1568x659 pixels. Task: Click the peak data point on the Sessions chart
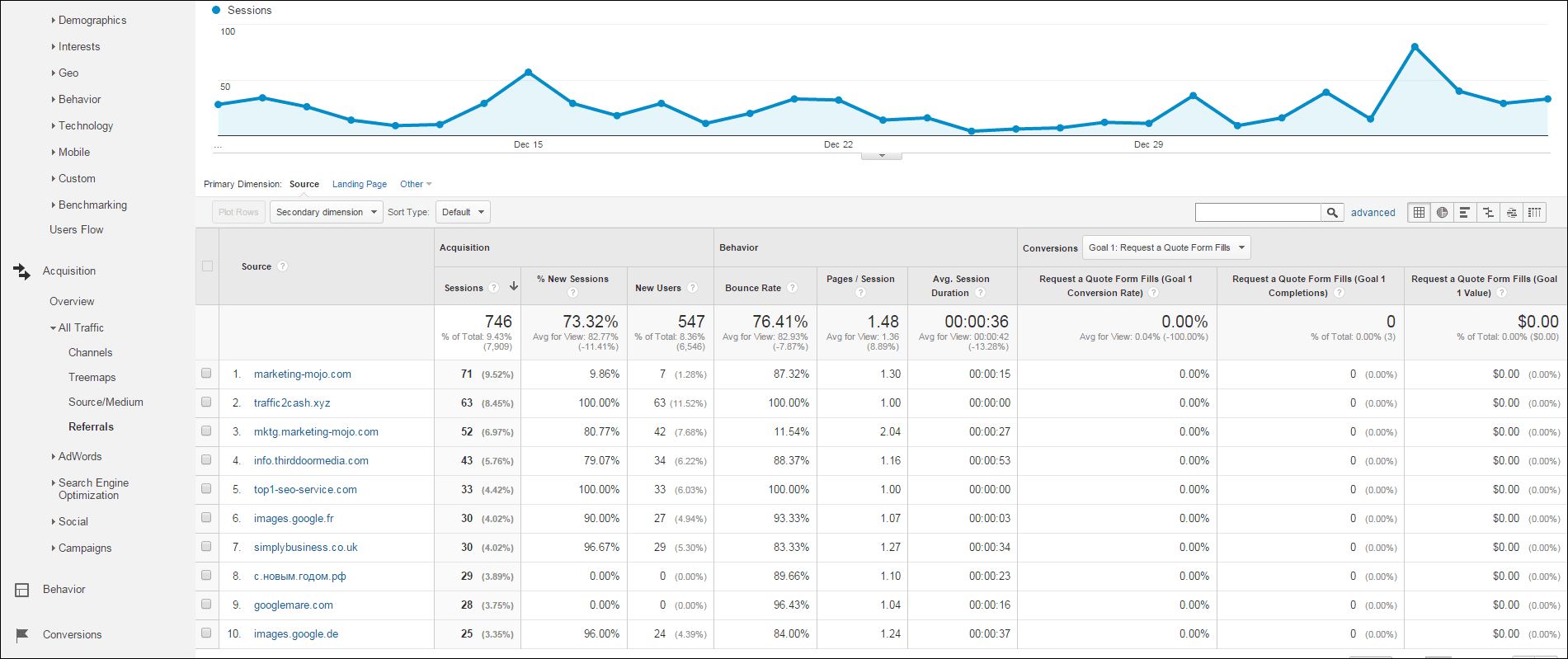(x=1415, y=46)
